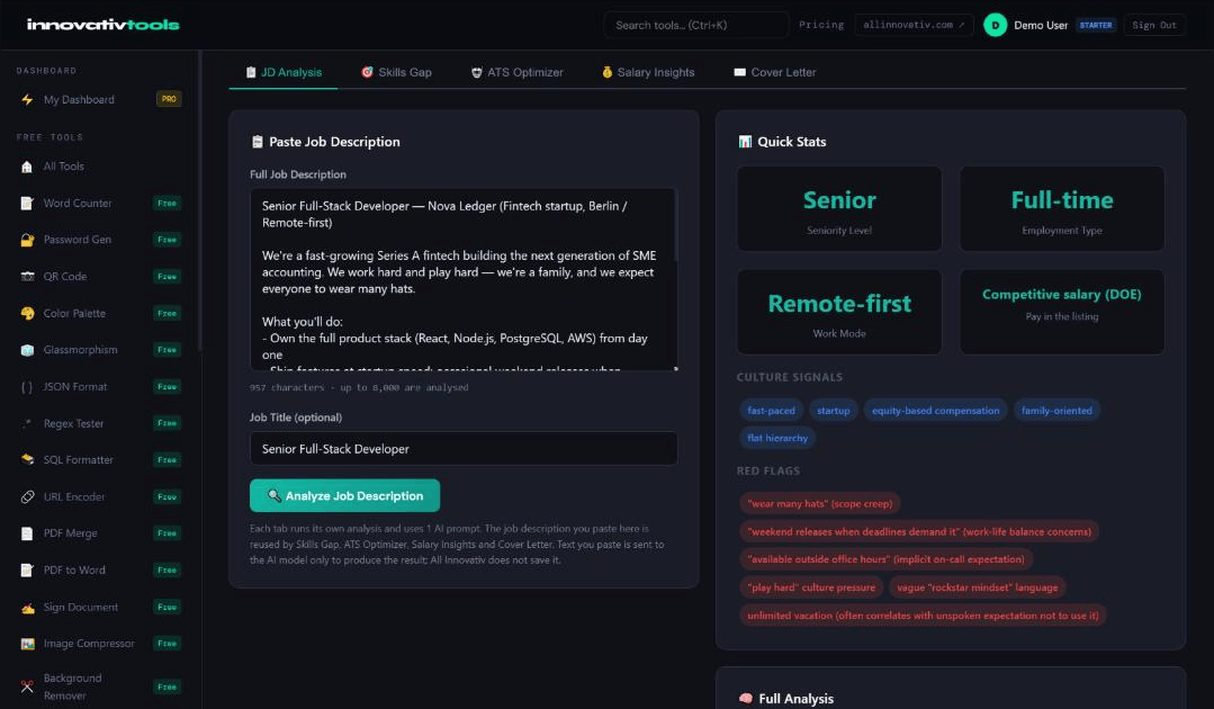Image resolution: width=1214 pixels, height=709 pixels.
Task: Switch to the Salary Insights tab
Action: [648, 72]
